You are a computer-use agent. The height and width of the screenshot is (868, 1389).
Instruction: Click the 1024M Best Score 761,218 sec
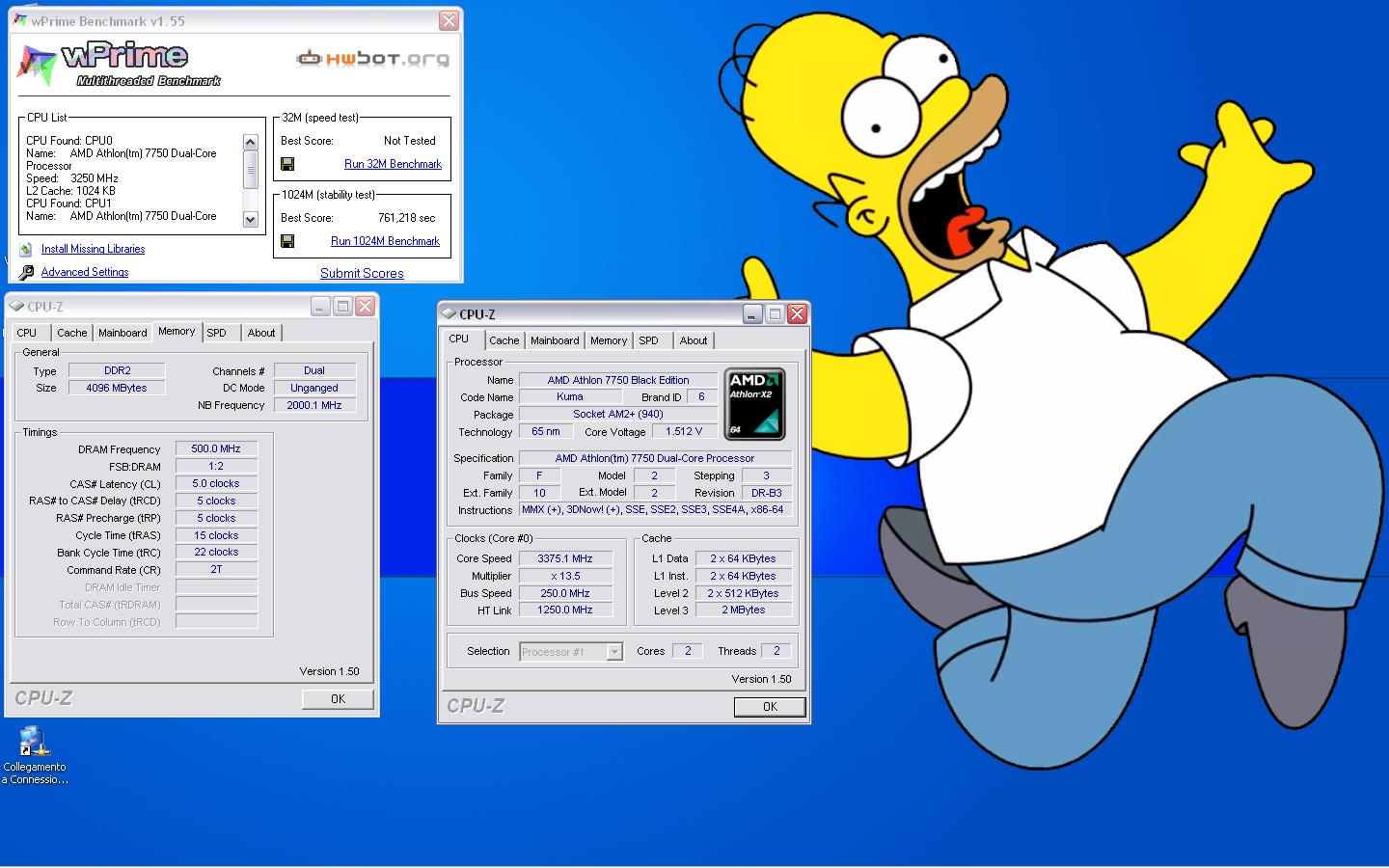406,218
